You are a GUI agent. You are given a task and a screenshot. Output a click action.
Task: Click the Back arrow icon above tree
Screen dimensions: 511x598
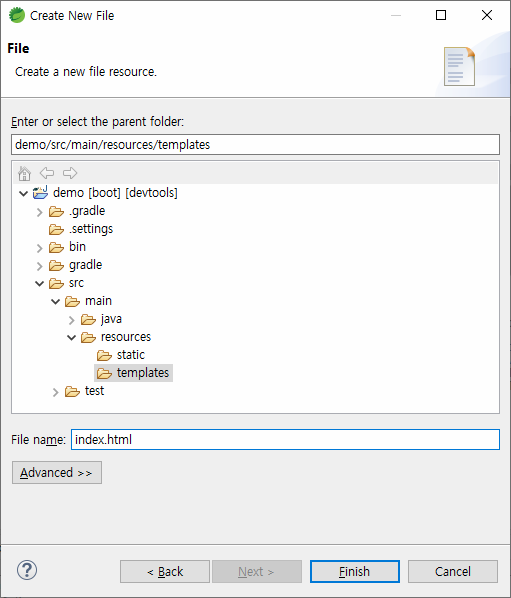tap(47, 173)
